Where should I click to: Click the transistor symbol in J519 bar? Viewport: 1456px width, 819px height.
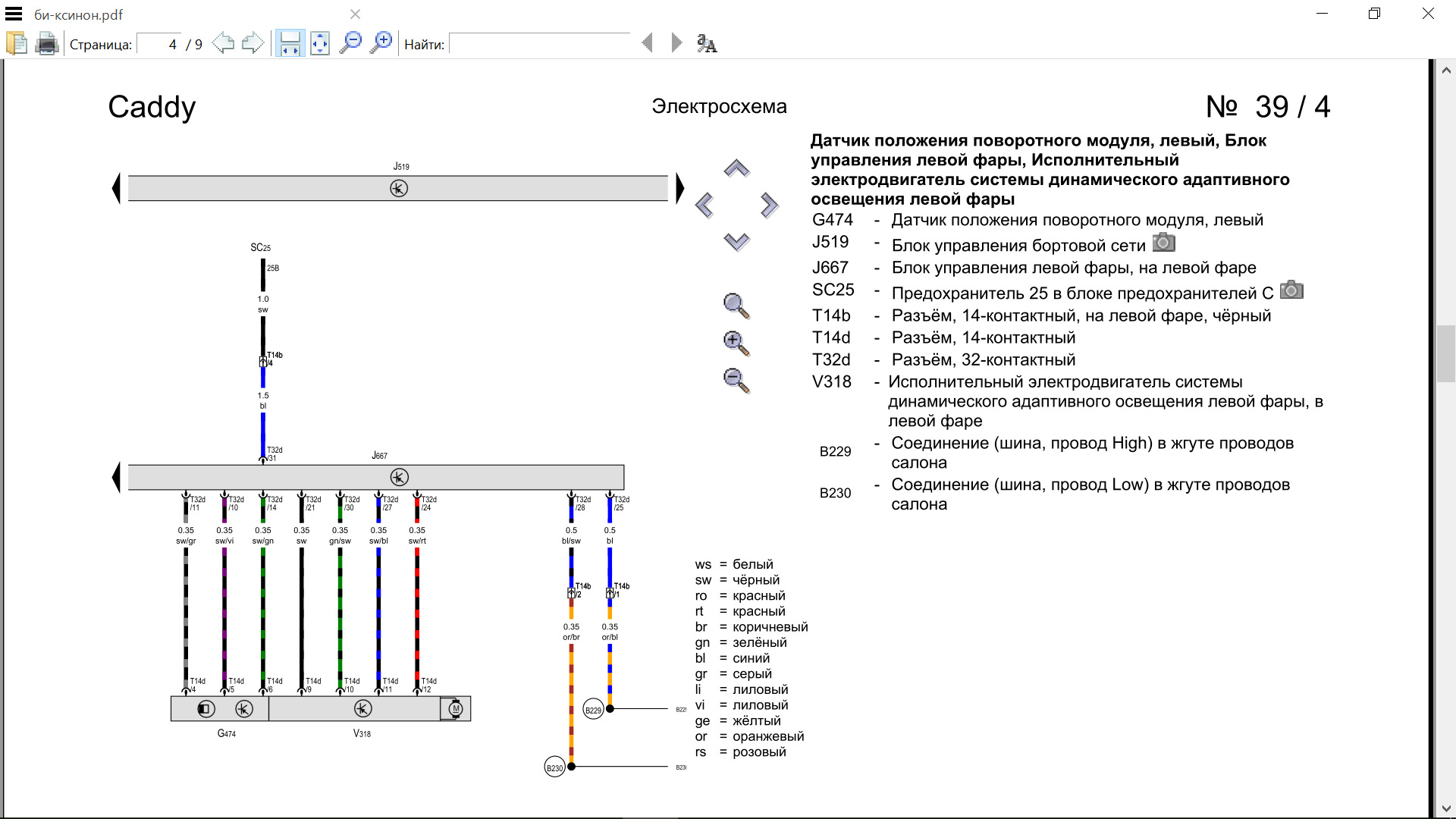pyautogui.click(x=399, y=188)
